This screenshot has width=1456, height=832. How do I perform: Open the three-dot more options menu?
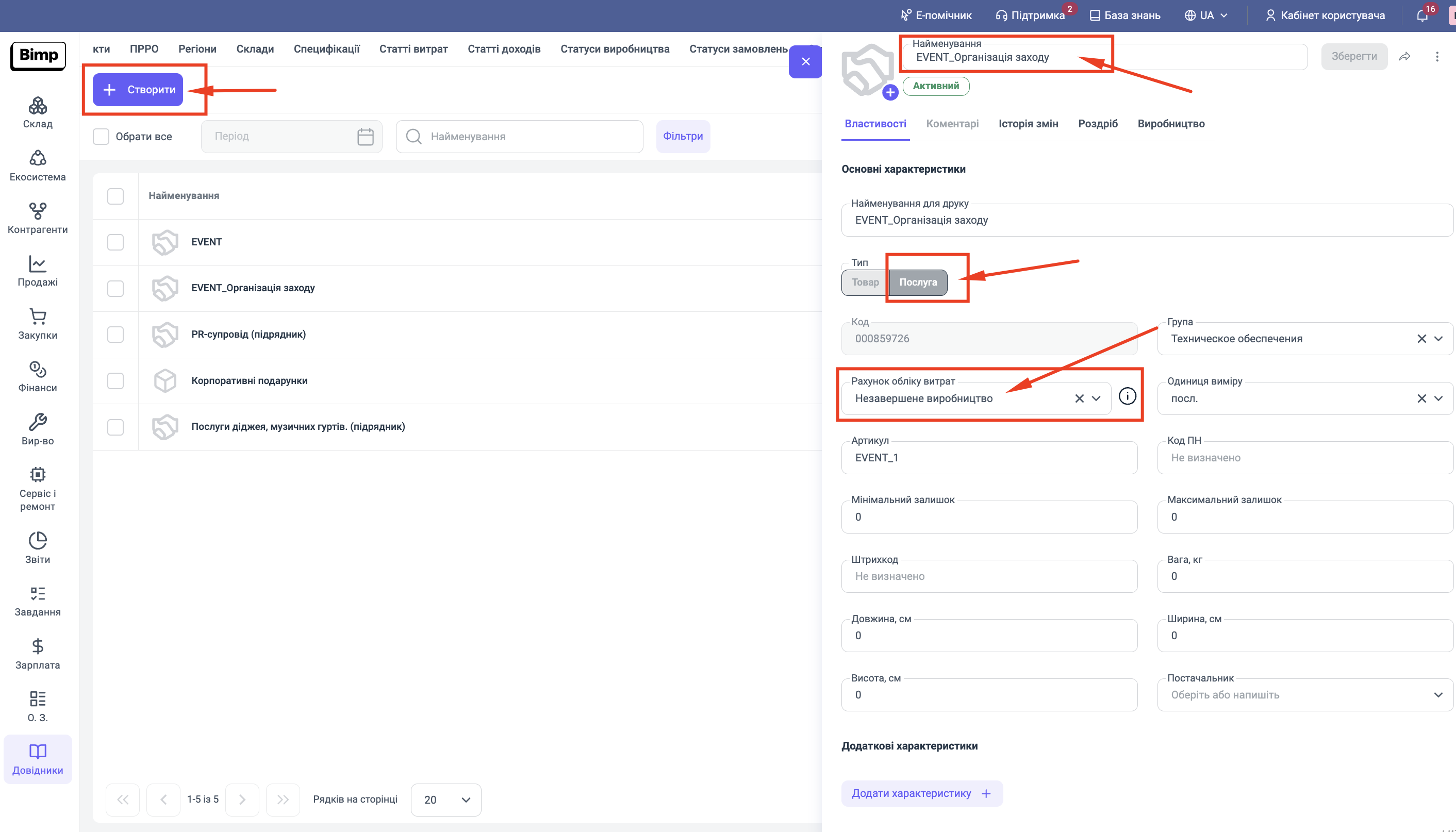(x=1436, y=57)
